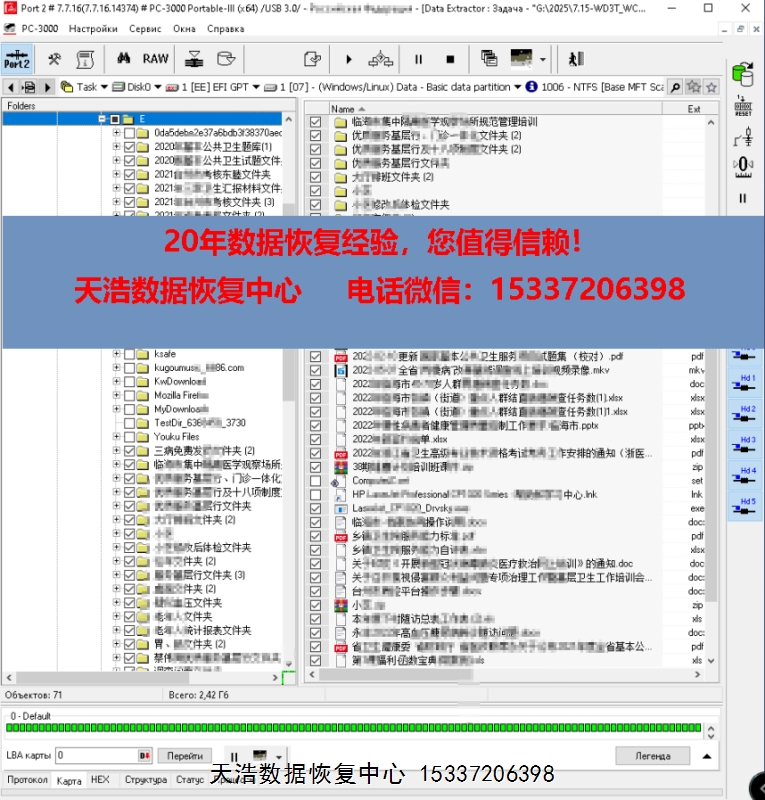Open the Сервис menu
This screenshot has width=765, height=800.
pyautogui.click(x=145, y=29)
